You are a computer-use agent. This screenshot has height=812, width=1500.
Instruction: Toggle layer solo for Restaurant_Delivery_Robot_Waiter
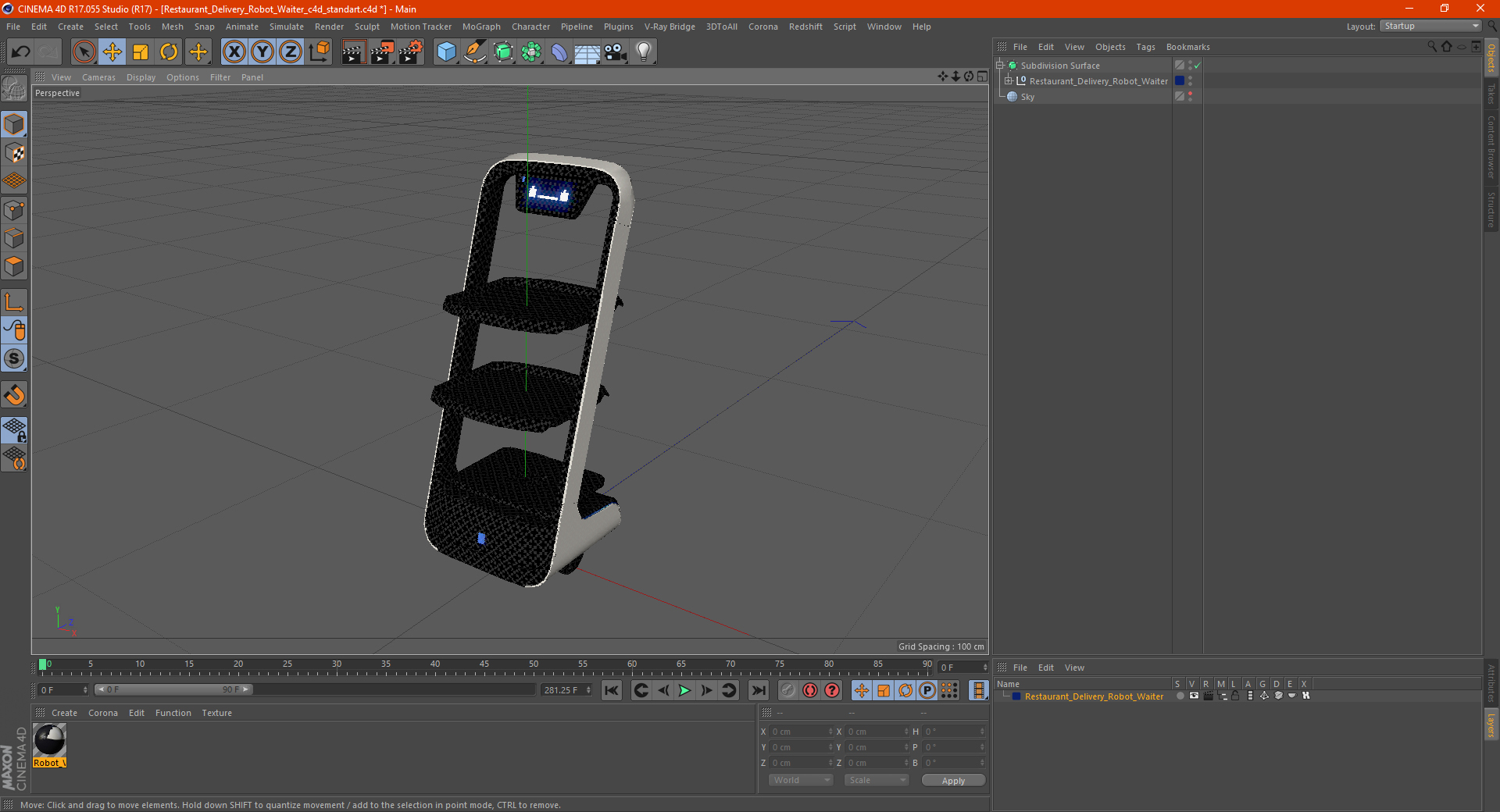1180,696
